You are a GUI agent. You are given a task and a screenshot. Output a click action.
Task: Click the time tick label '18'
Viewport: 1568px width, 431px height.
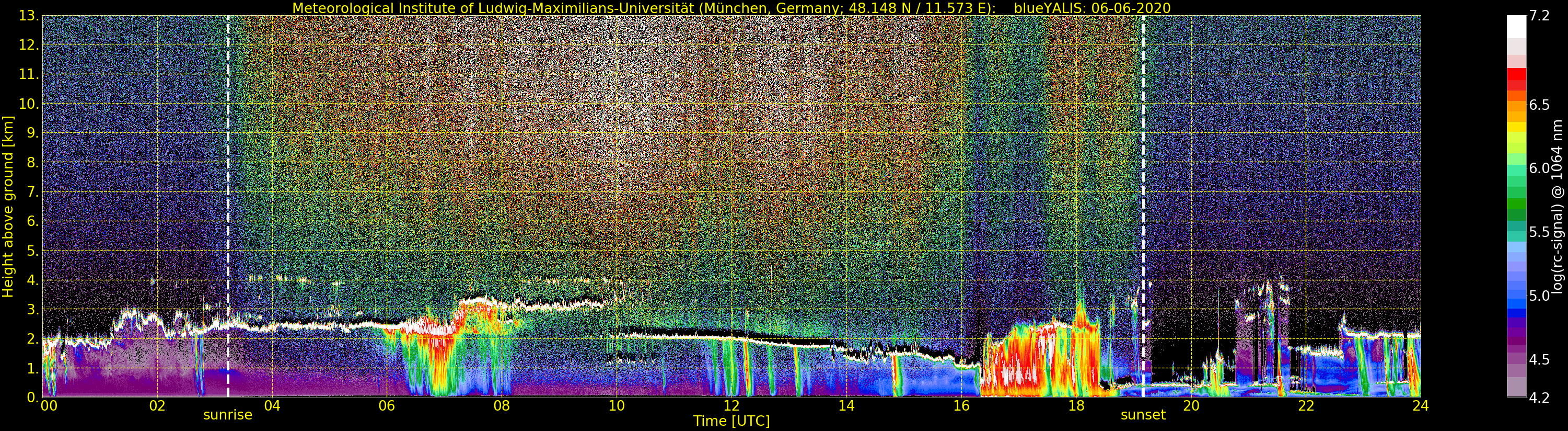(1076, 406)
